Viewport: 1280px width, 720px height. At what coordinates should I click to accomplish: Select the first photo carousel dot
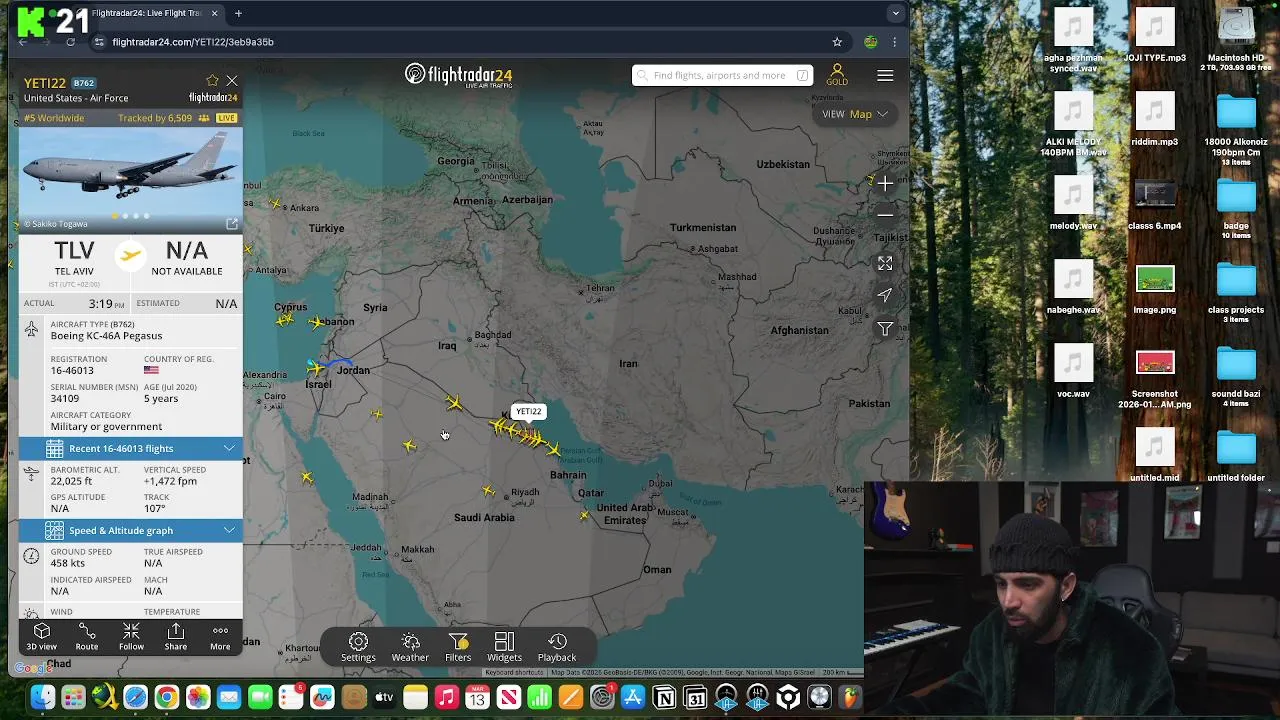[x=114, y=216]
